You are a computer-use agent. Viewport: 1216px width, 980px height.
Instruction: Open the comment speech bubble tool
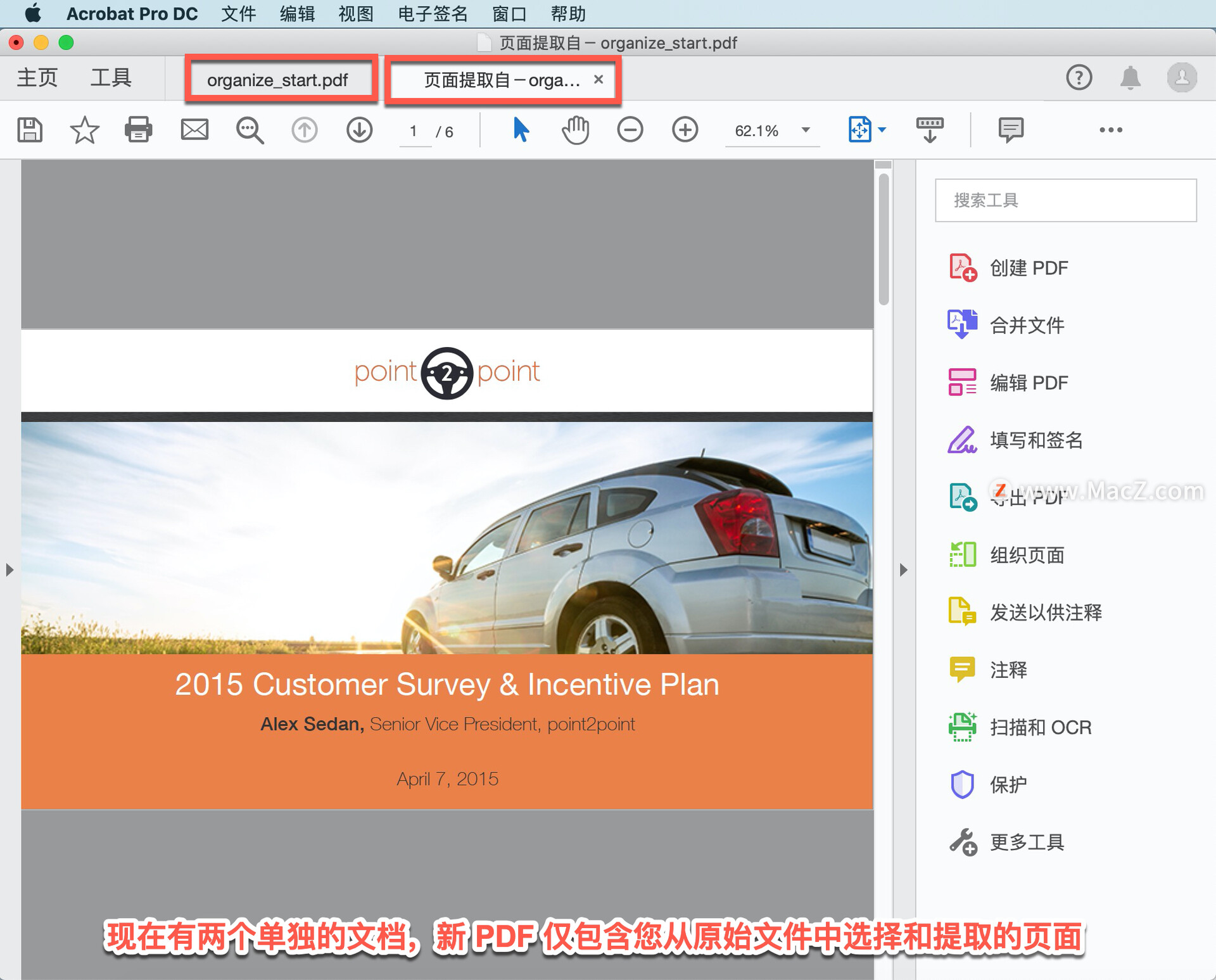[x=1010, y=130]
